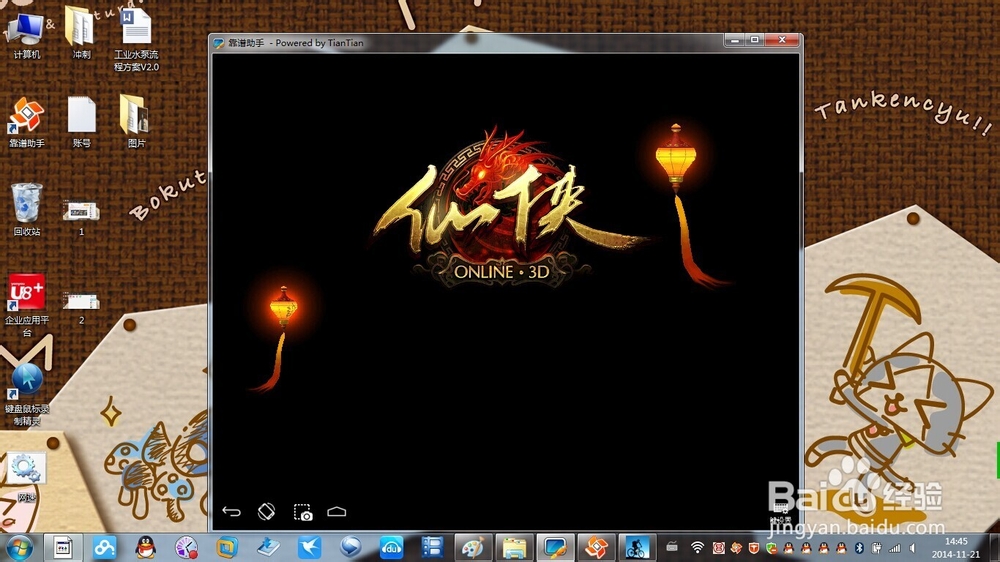Open the 冲刺 folder on the desktop
This screenshot has height=562, width=1000.
81,33
